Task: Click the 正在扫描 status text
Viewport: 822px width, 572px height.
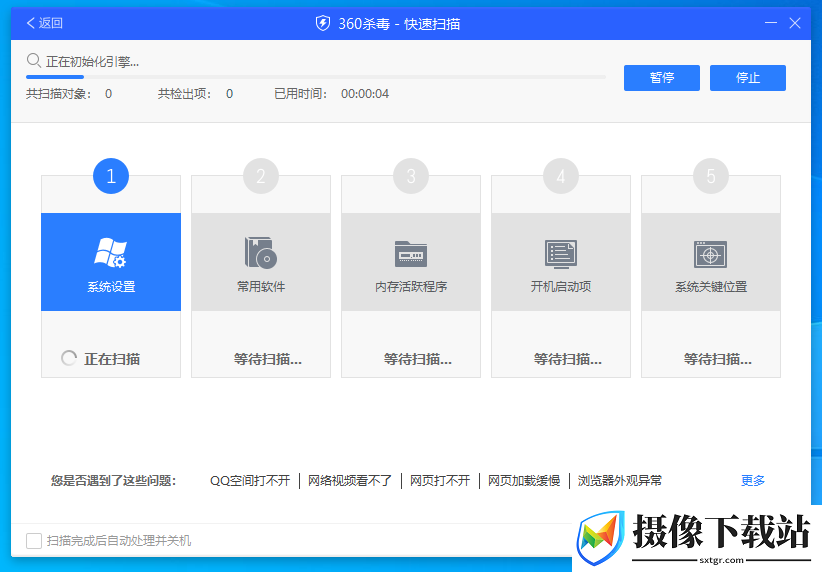Action: click(x=112, y=359)
